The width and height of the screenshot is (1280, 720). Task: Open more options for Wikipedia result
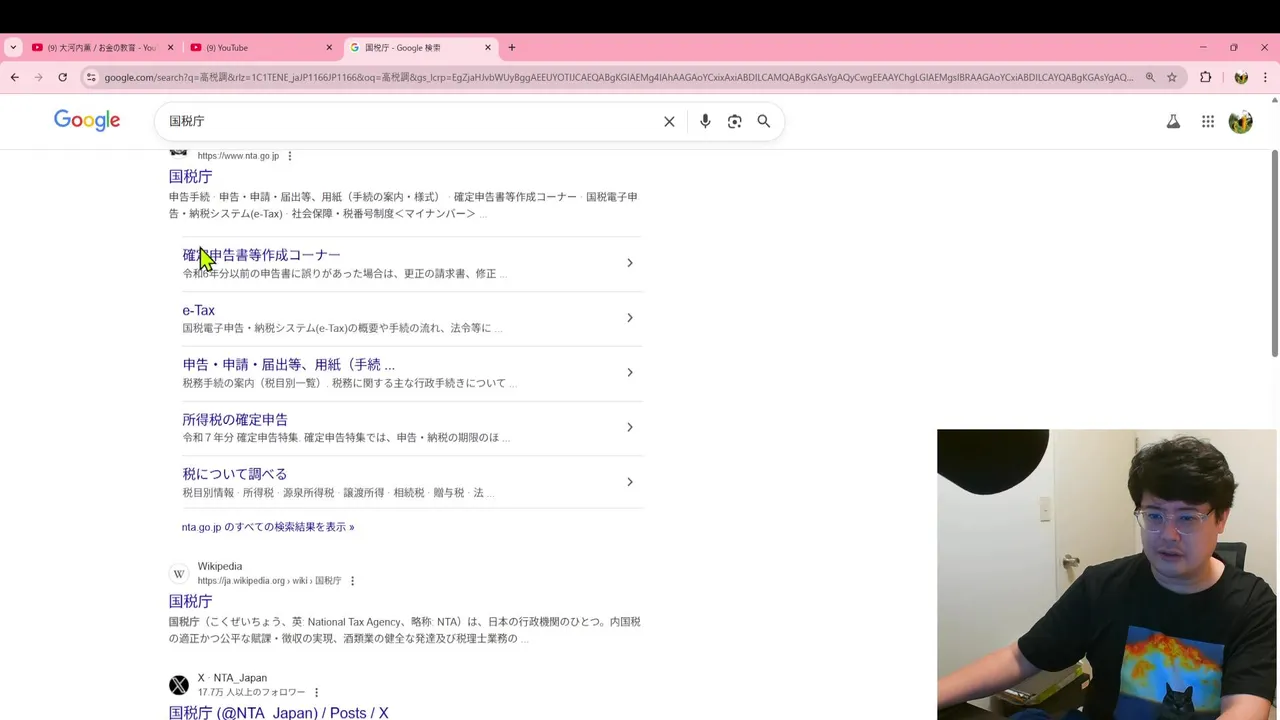click(352, 581)
